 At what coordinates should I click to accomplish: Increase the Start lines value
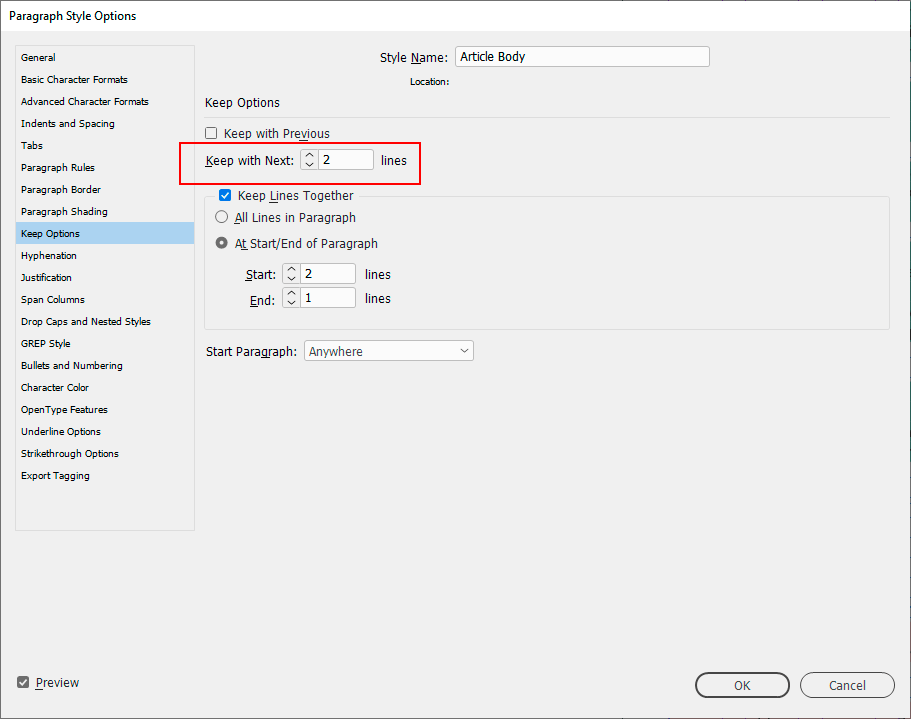(x=290, y=268)
